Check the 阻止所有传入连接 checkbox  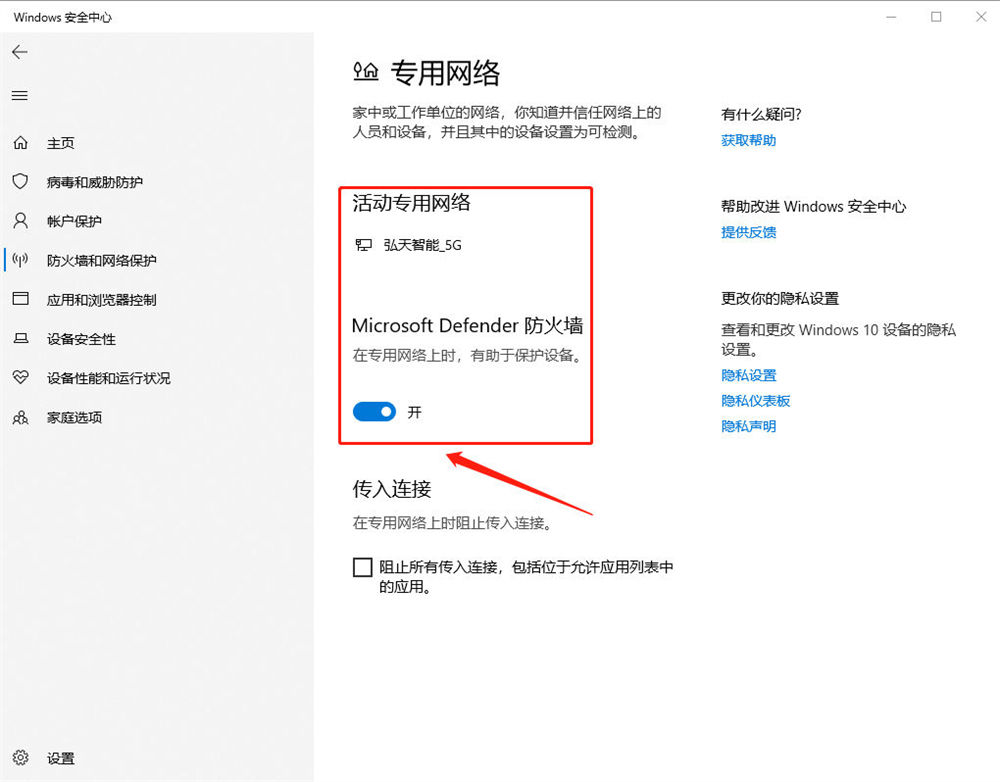coord(362,567)
